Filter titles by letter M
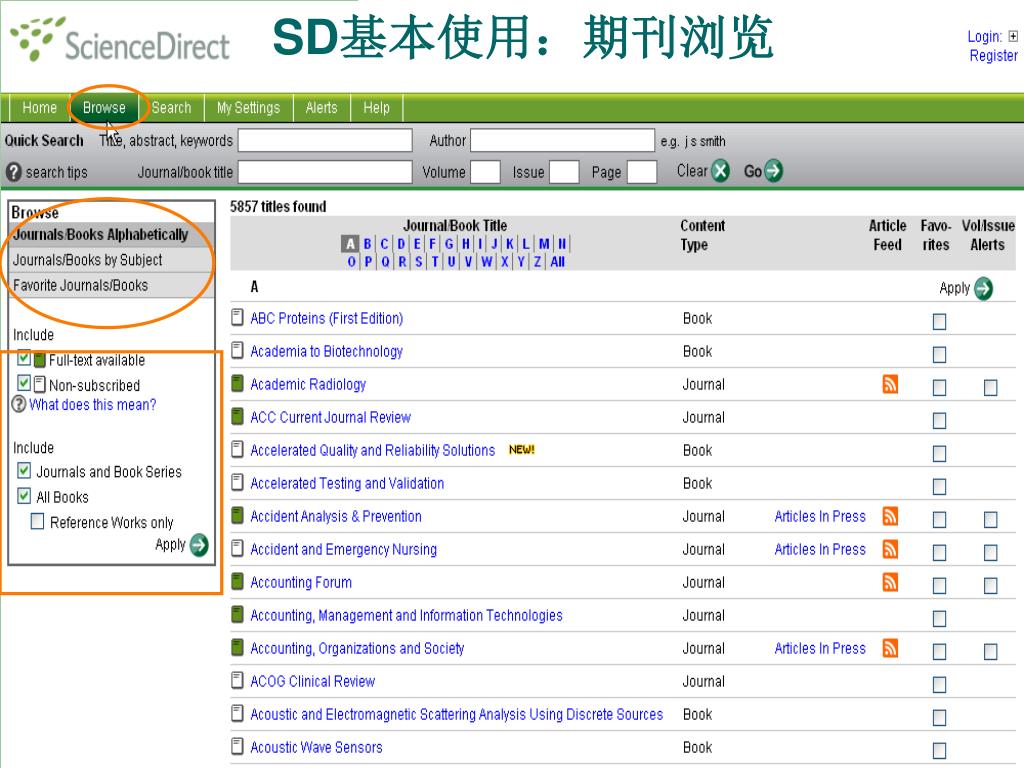1024x768 pixels. (543, 244)
